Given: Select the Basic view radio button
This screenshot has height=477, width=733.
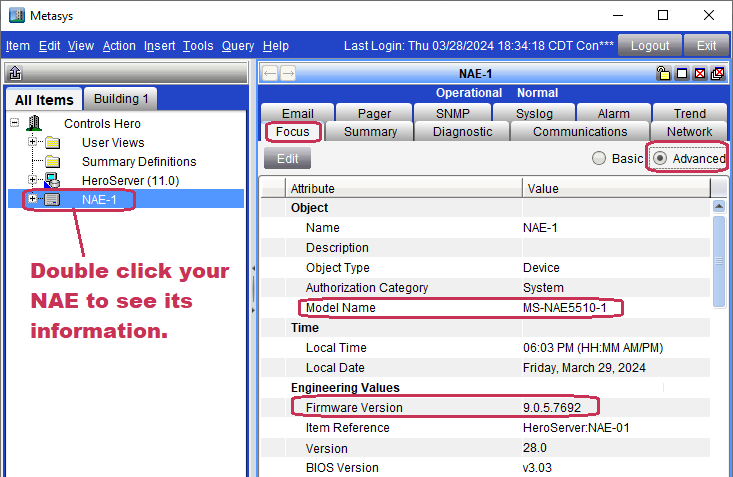Looking at the screenshot, I should point(599,159).
